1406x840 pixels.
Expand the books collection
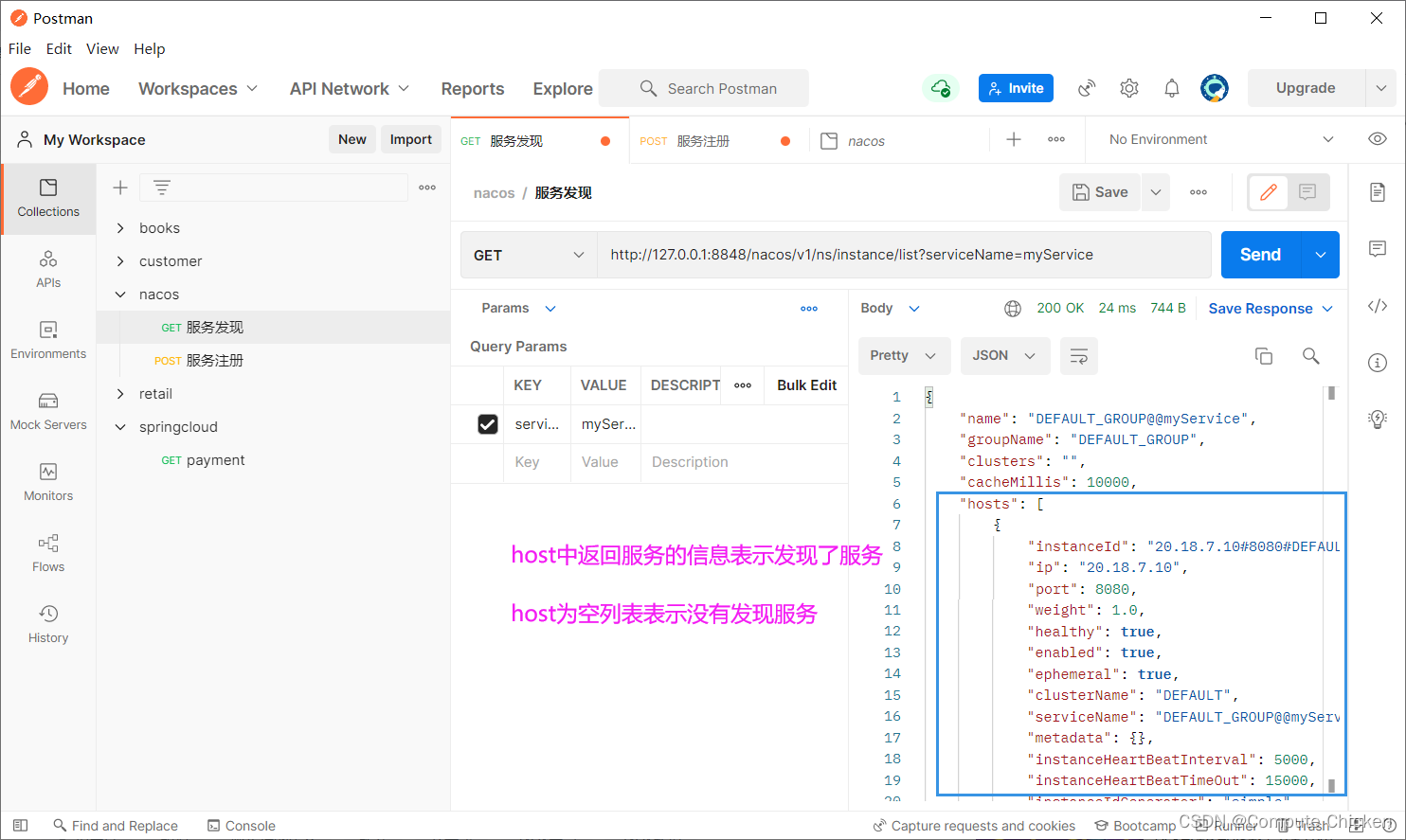120,228
